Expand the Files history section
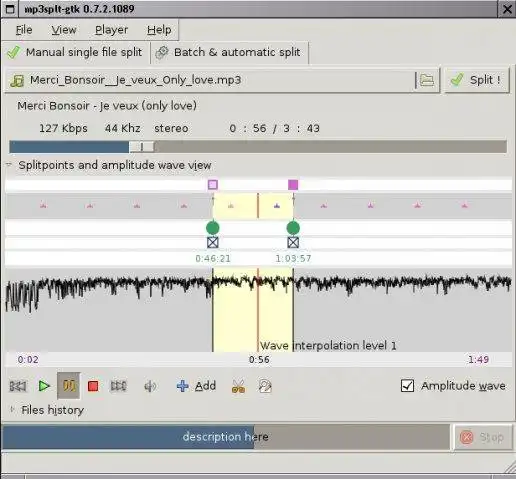This screenshot has width=516, height=479. 12,409
